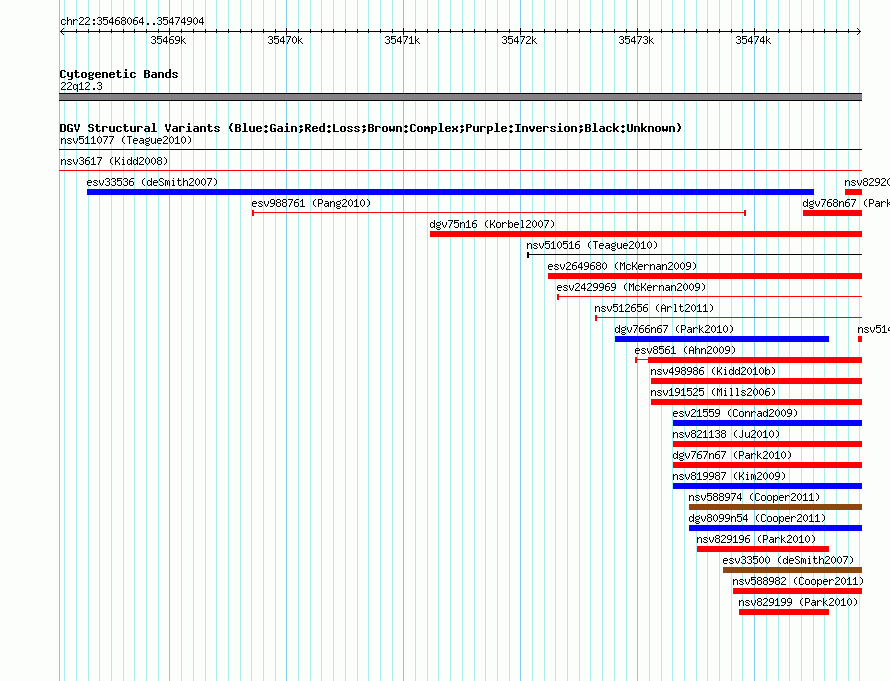Select the esv2649680 (McKernan2009) red bar
Image resolution: width=890 pixels, height=681 pixels.
pyautogui.click(x=705, y=276)
